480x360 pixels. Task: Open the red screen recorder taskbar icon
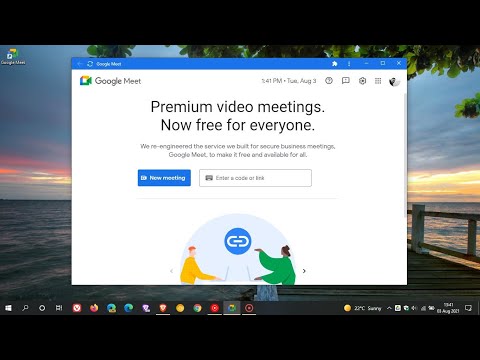tap(249, 308)
